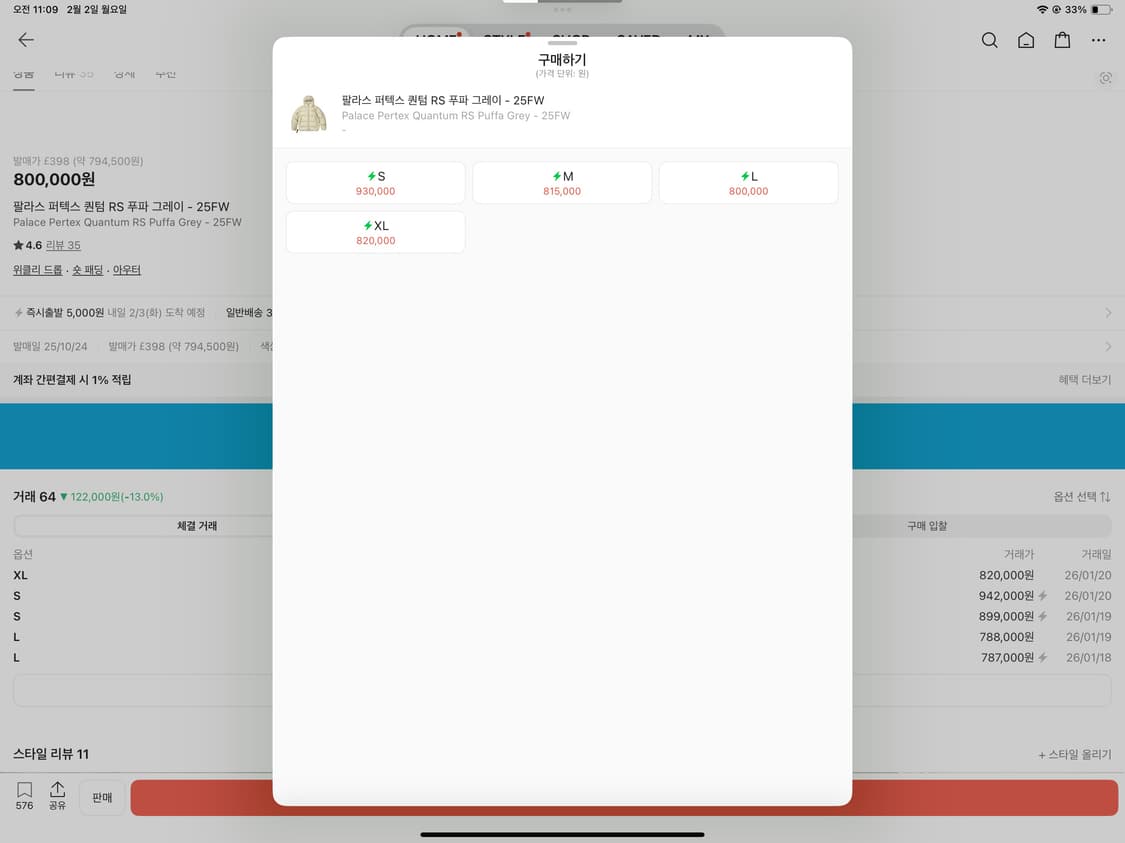
Task: Go home using the house icon
Action: [1026, 40]
